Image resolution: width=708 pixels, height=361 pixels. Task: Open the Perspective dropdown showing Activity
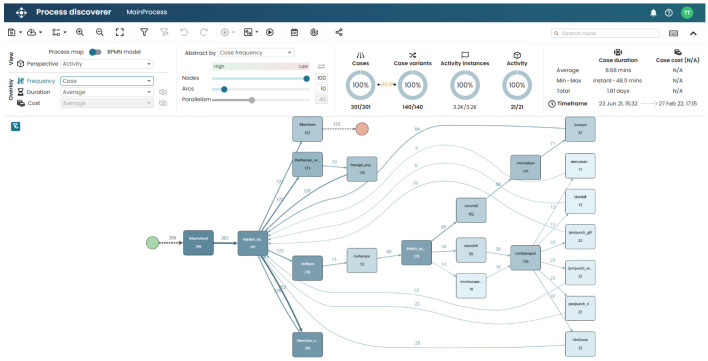pyautogui.click(x=107, y=64)
